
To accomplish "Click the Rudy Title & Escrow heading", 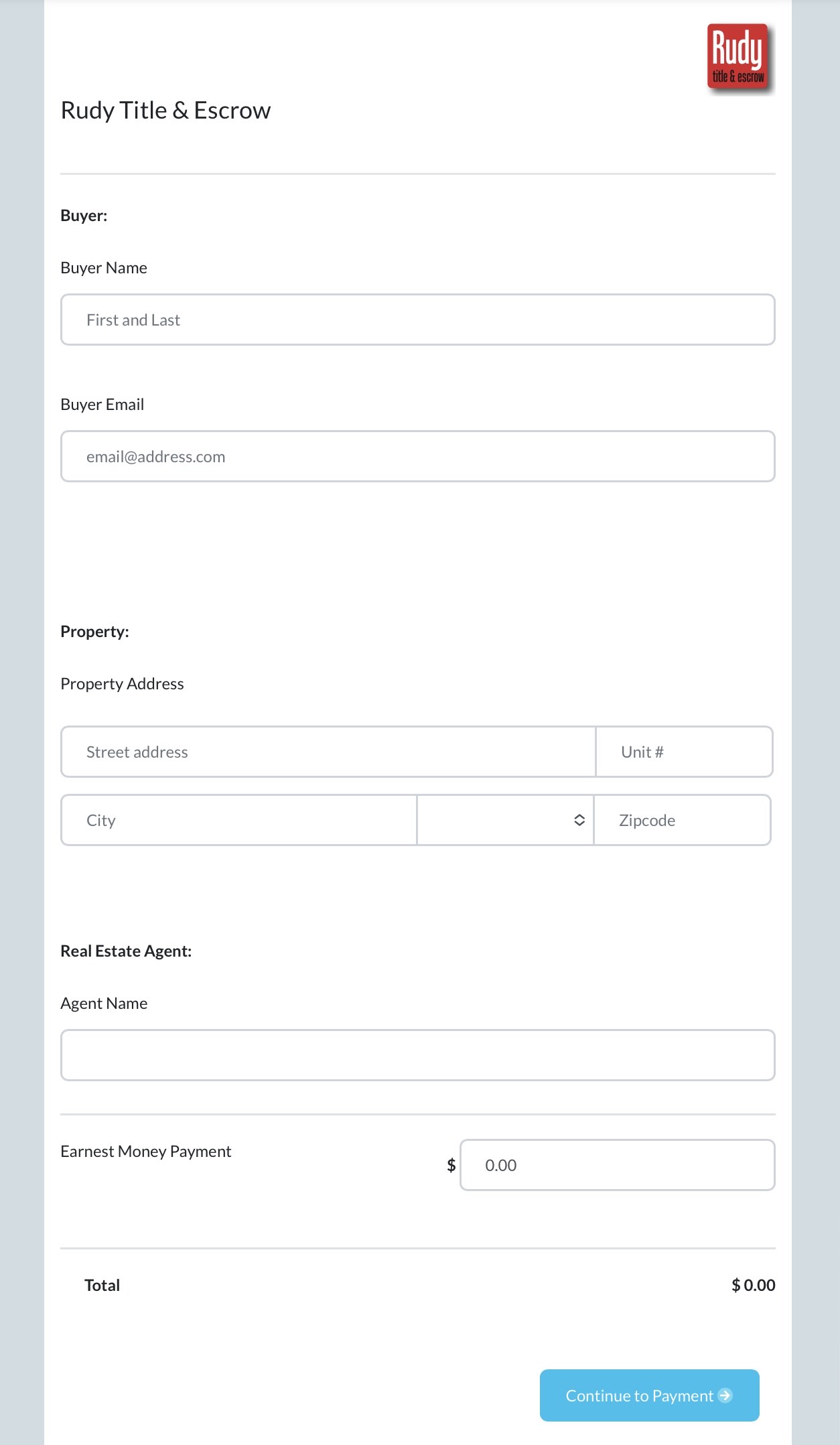I will (x=165, y=111).
